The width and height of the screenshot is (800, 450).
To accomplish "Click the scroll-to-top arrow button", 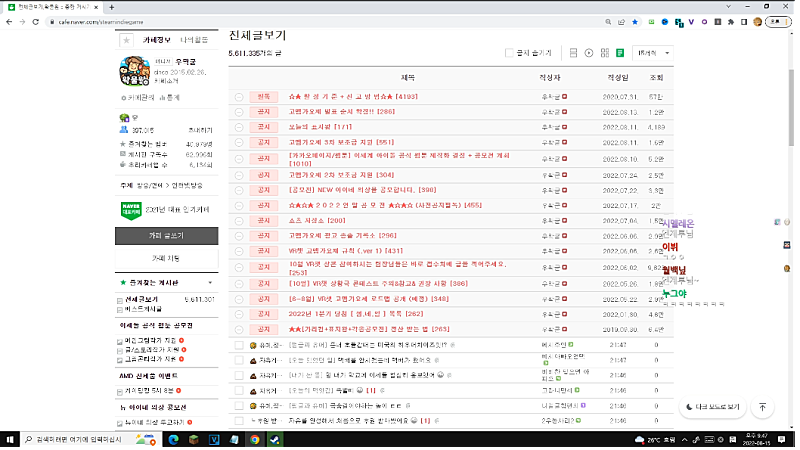I will click(x=762, y=407).
